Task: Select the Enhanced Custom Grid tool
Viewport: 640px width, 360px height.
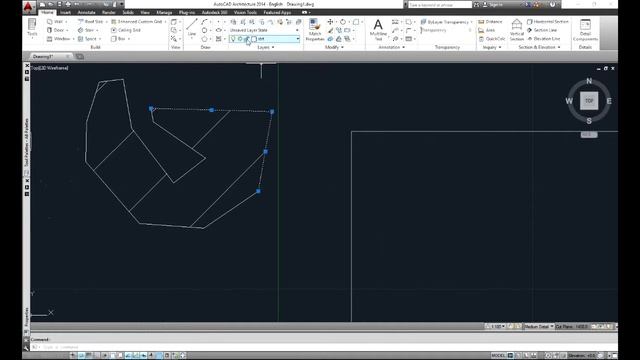Action: 138,22
